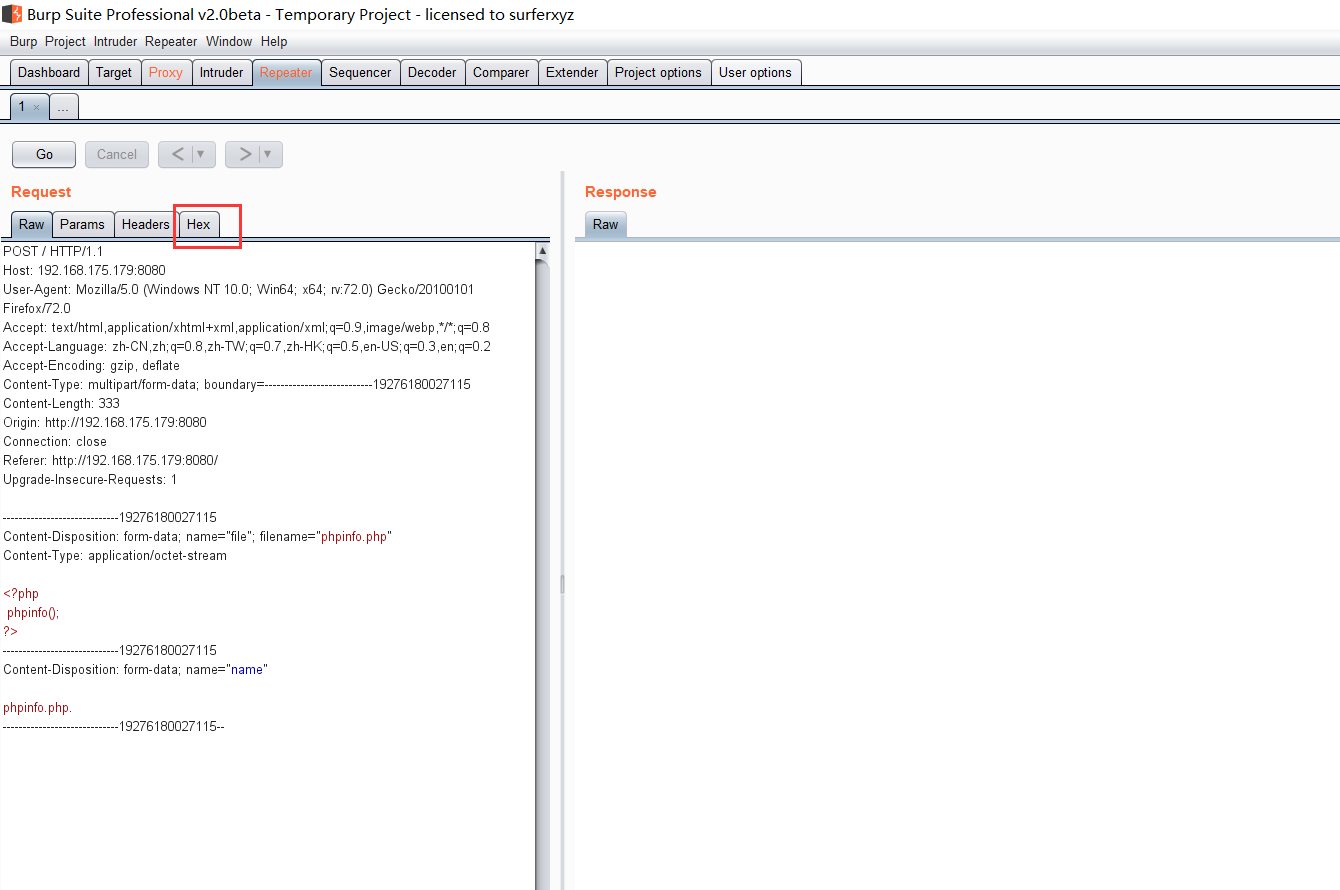This screenshot has width=1340, height=890.
Task: Click the User-Agent header line
Action: 238,299
